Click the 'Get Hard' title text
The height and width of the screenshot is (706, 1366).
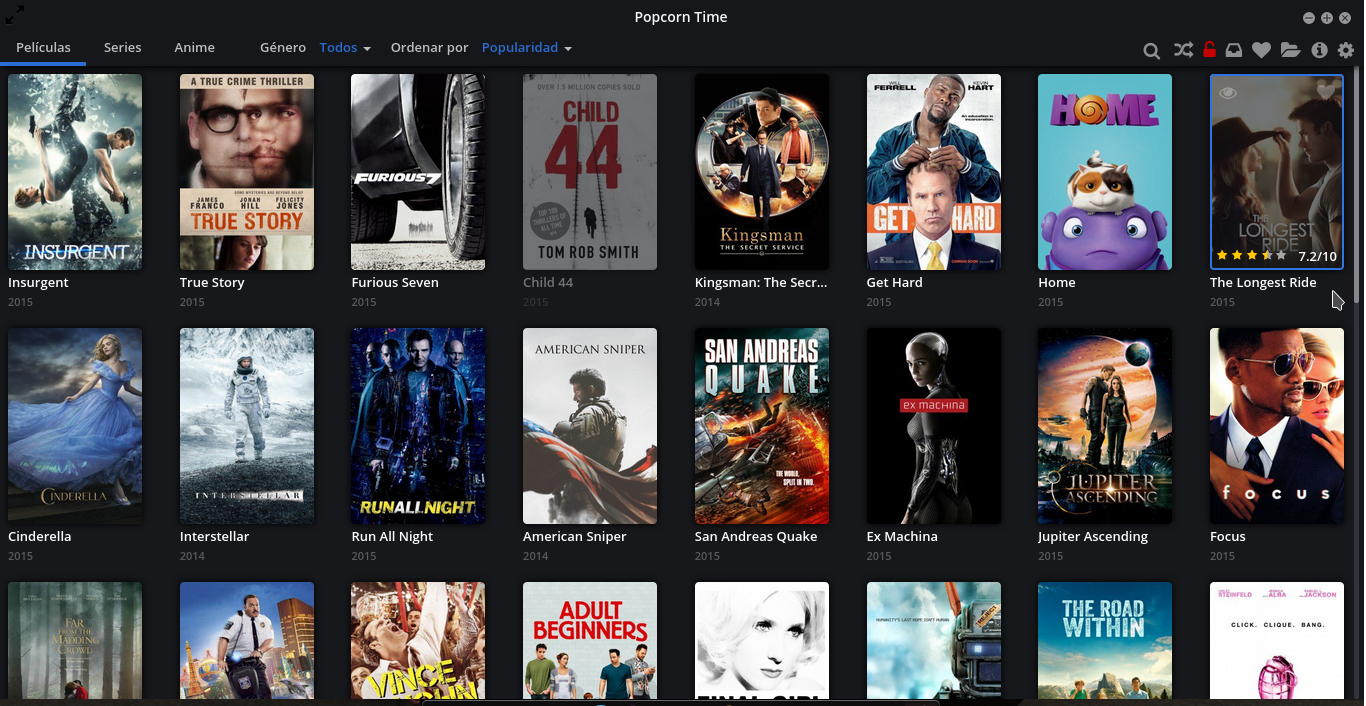(895, 283)
